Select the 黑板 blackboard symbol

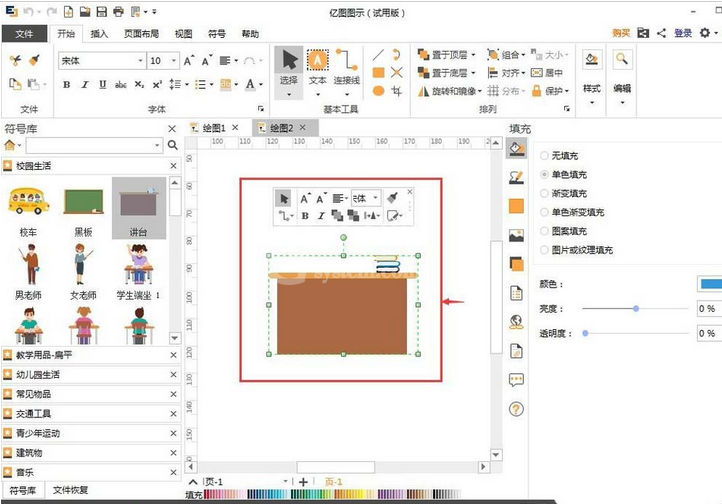pos(83,208)
